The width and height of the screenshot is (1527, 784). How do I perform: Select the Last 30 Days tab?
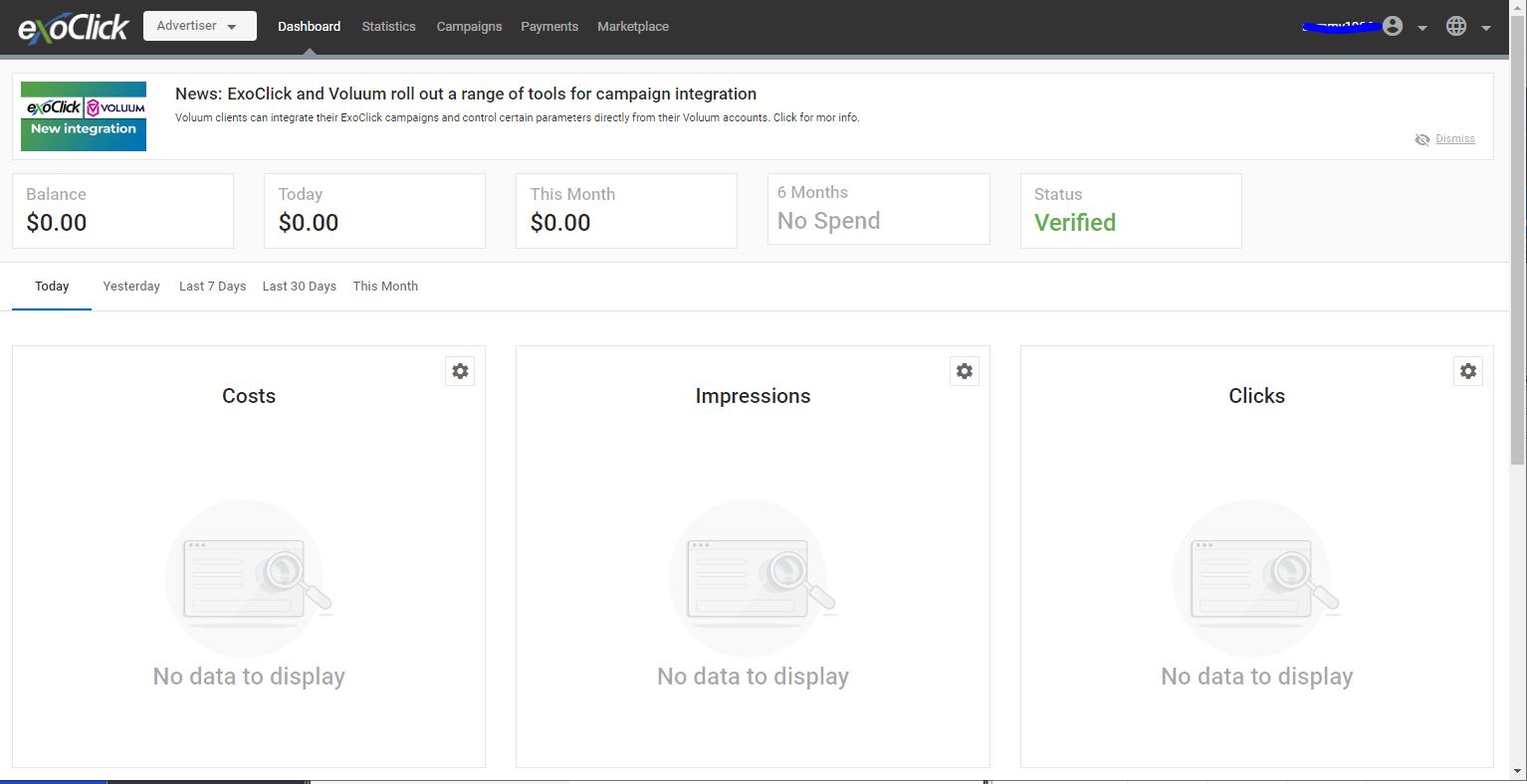coord(299,287)
